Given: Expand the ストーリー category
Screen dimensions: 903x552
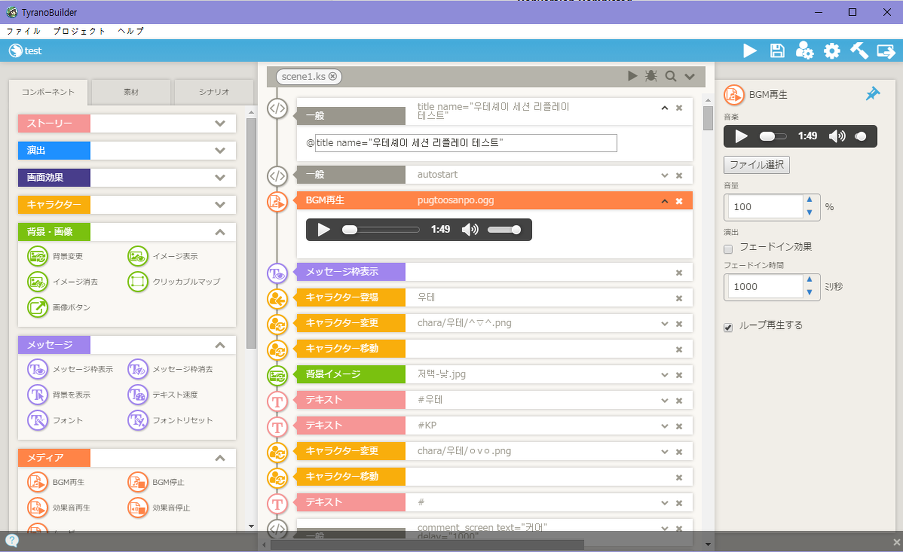Looking at the screenshot, I should coord(220,123).
